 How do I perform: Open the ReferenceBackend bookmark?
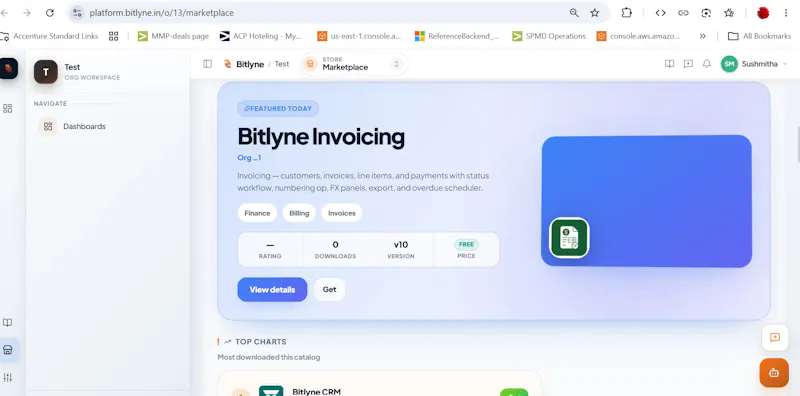[457, 36]
